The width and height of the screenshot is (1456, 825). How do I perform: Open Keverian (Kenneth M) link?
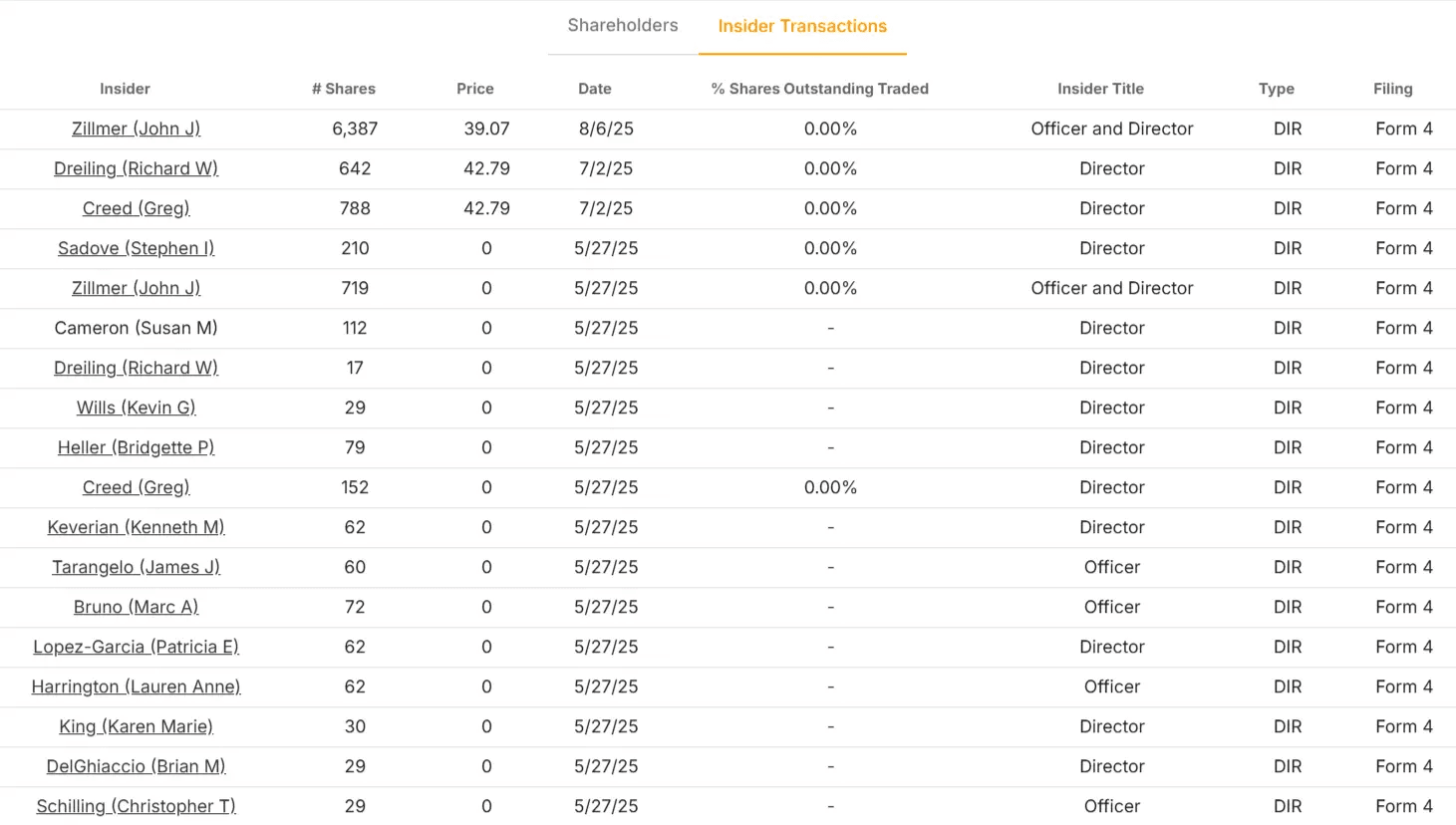136,527
